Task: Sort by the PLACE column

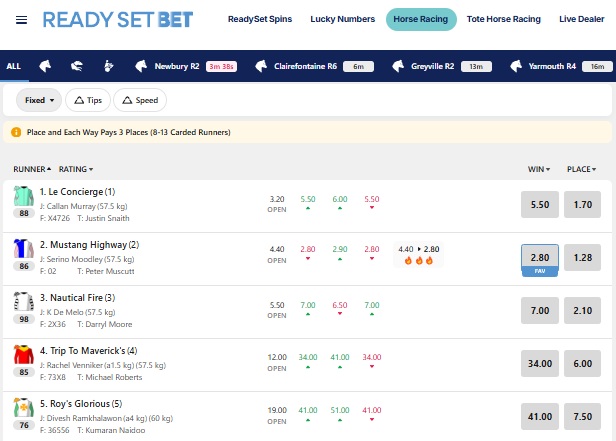Action: (x=581, y=169)
